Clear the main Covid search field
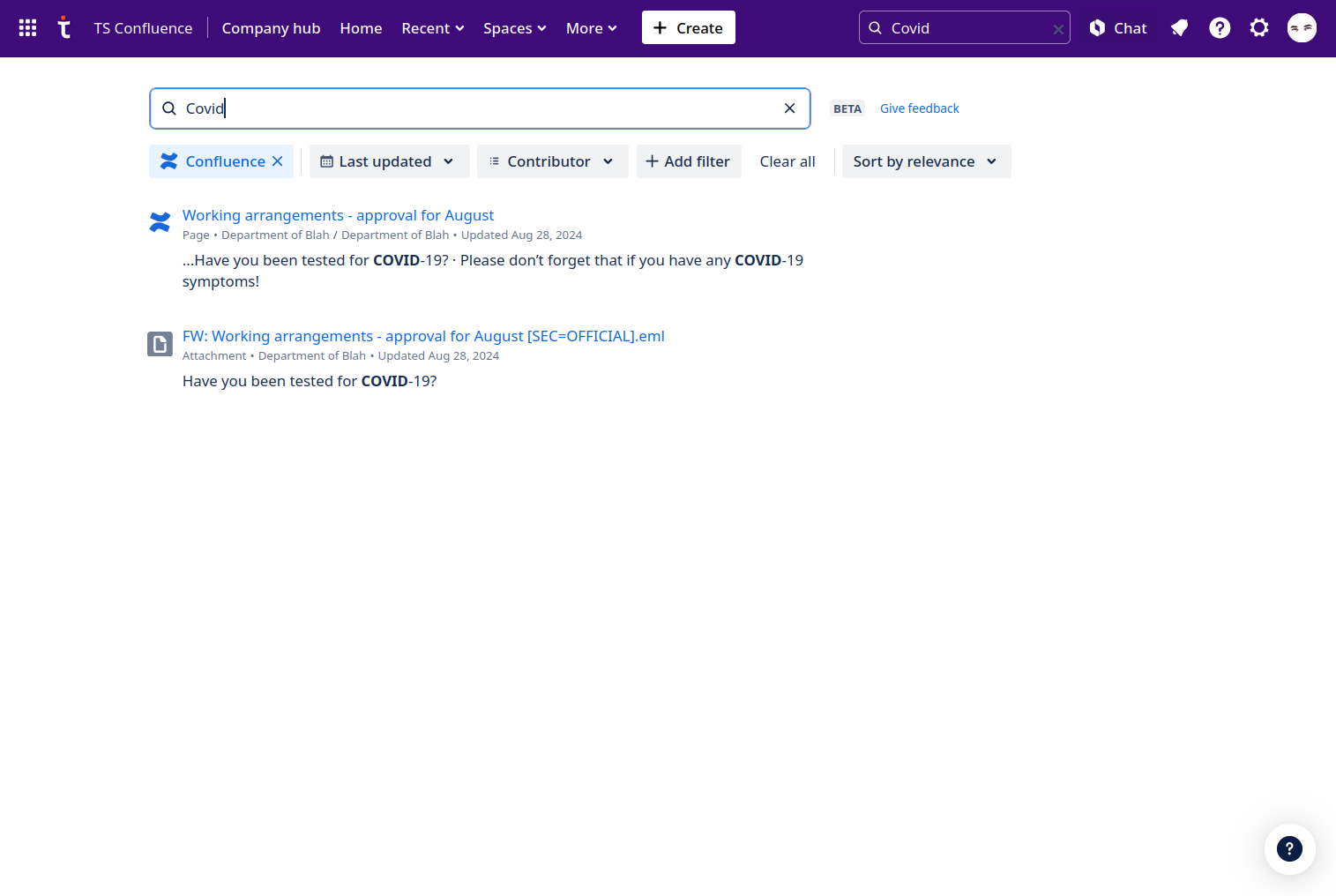Image resolution: width=1336 pixels, height=896 pixels. (x=789, y=108)
